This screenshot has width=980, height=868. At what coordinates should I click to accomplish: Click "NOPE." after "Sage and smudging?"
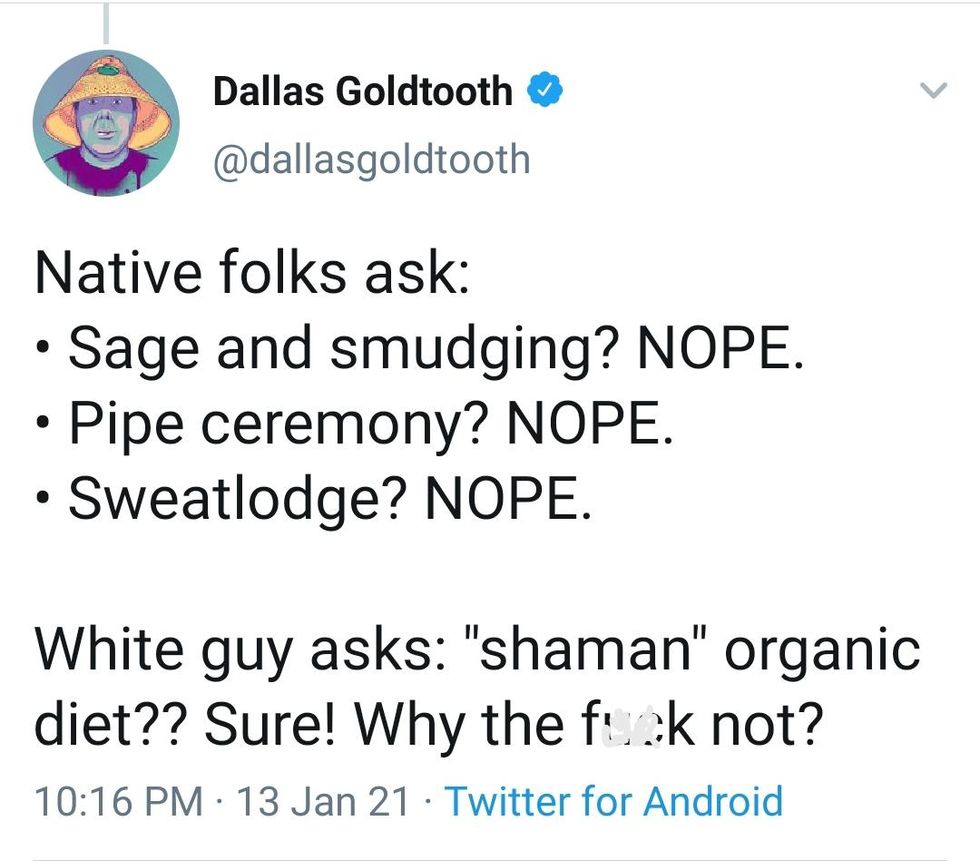tap(720, 347)
